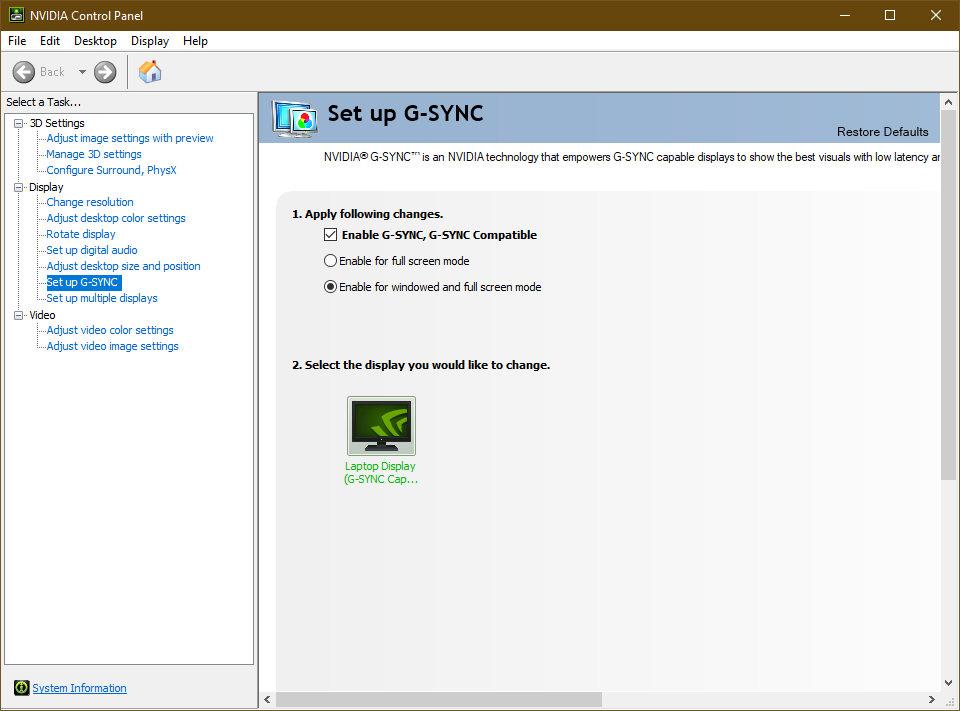
Task: Open the Help menu
Action: [x=195, y=41]
